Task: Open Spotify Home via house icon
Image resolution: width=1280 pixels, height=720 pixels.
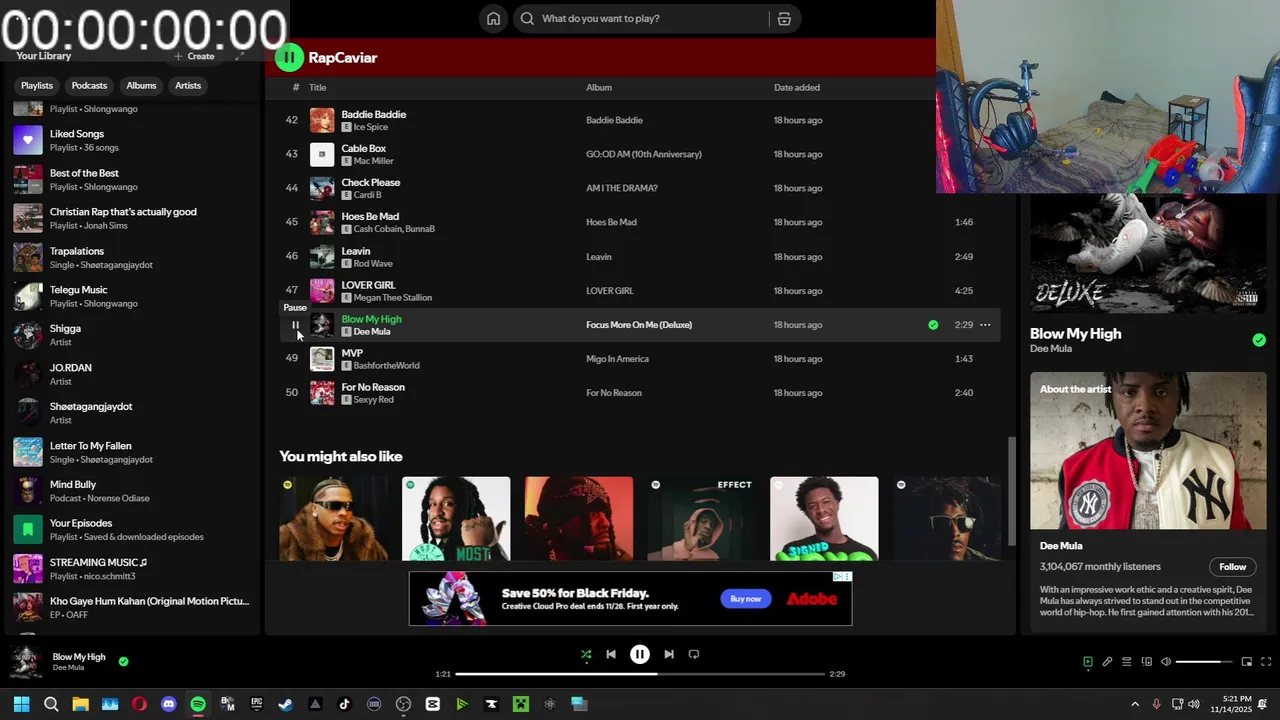Action: (493, 18)
